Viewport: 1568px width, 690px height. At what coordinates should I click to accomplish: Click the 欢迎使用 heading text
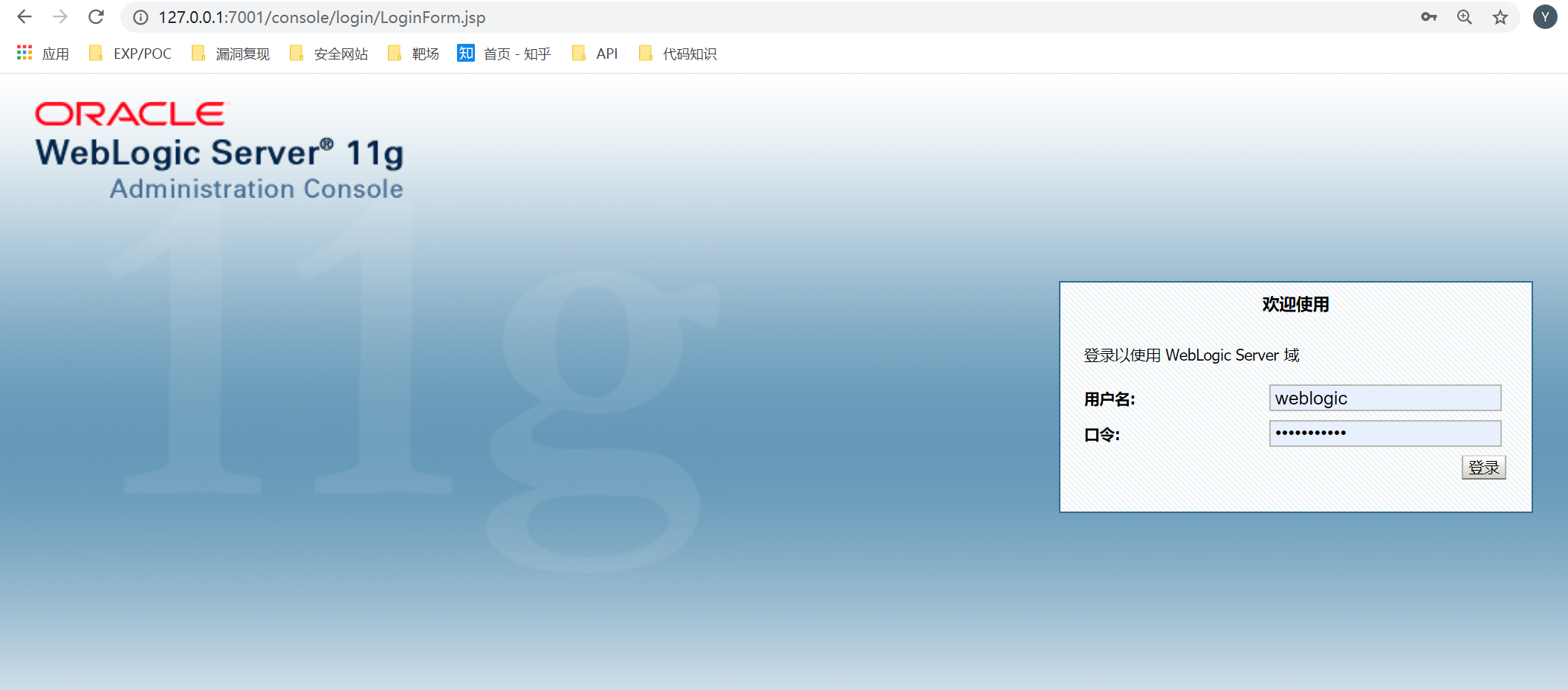[x=1295, y=304]
